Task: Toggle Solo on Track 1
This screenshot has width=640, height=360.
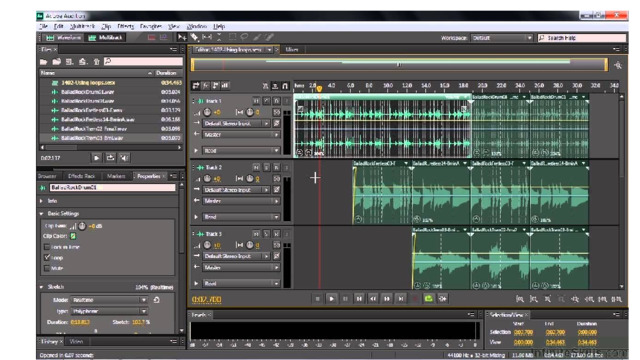Action: (x=266, y=101)
